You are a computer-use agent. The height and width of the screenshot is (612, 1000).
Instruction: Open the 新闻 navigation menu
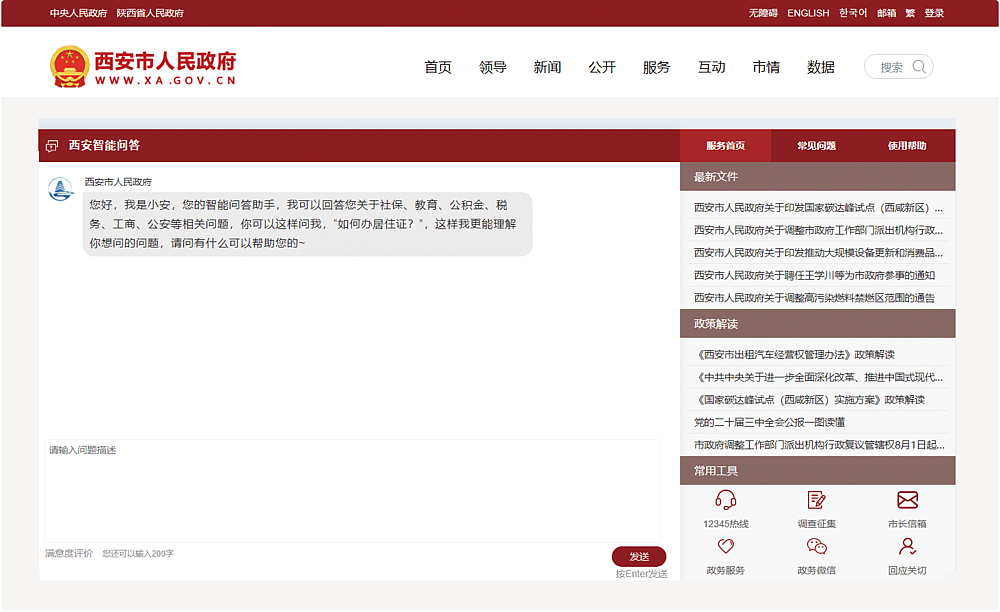[547, 67]
